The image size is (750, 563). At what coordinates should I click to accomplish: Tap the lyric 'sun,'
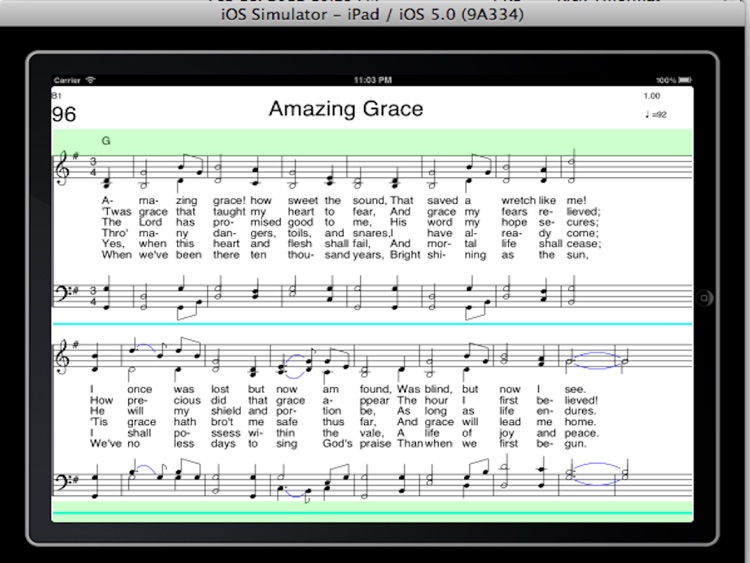point(577,255)
